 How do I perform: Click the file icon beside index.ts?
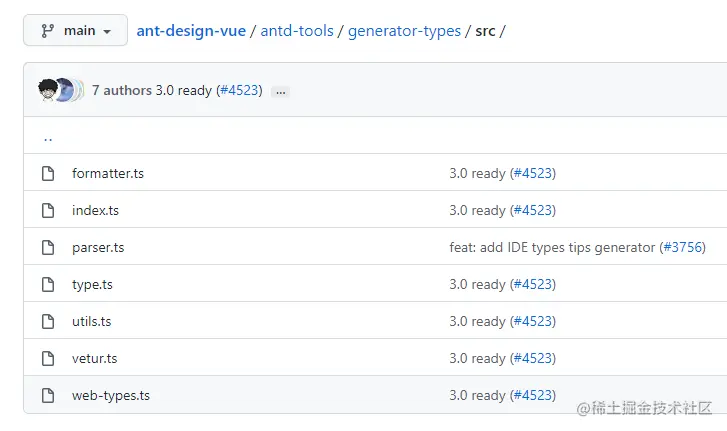[x=48, y=210]
